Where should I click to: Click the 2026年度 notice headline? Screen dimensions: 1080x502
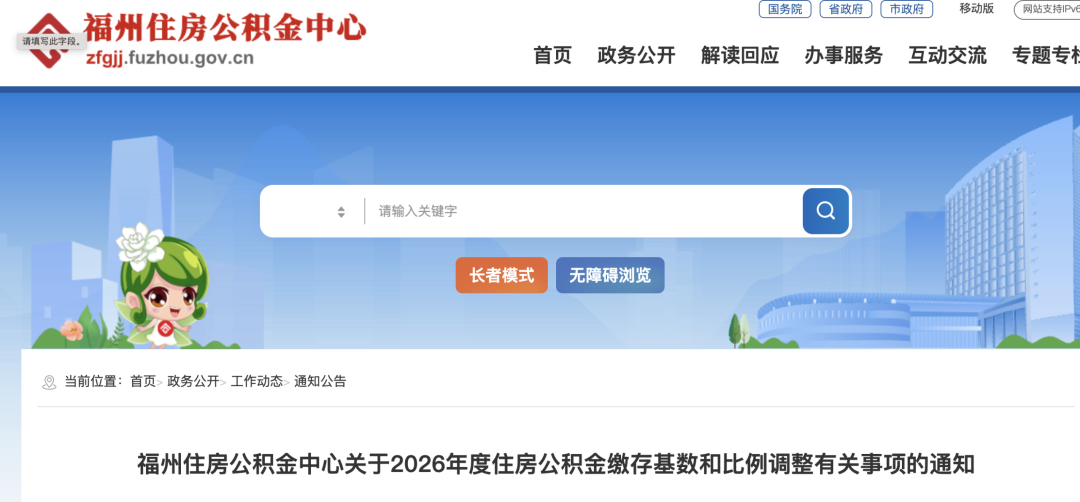pyautogui.click(x=556, y=464)
